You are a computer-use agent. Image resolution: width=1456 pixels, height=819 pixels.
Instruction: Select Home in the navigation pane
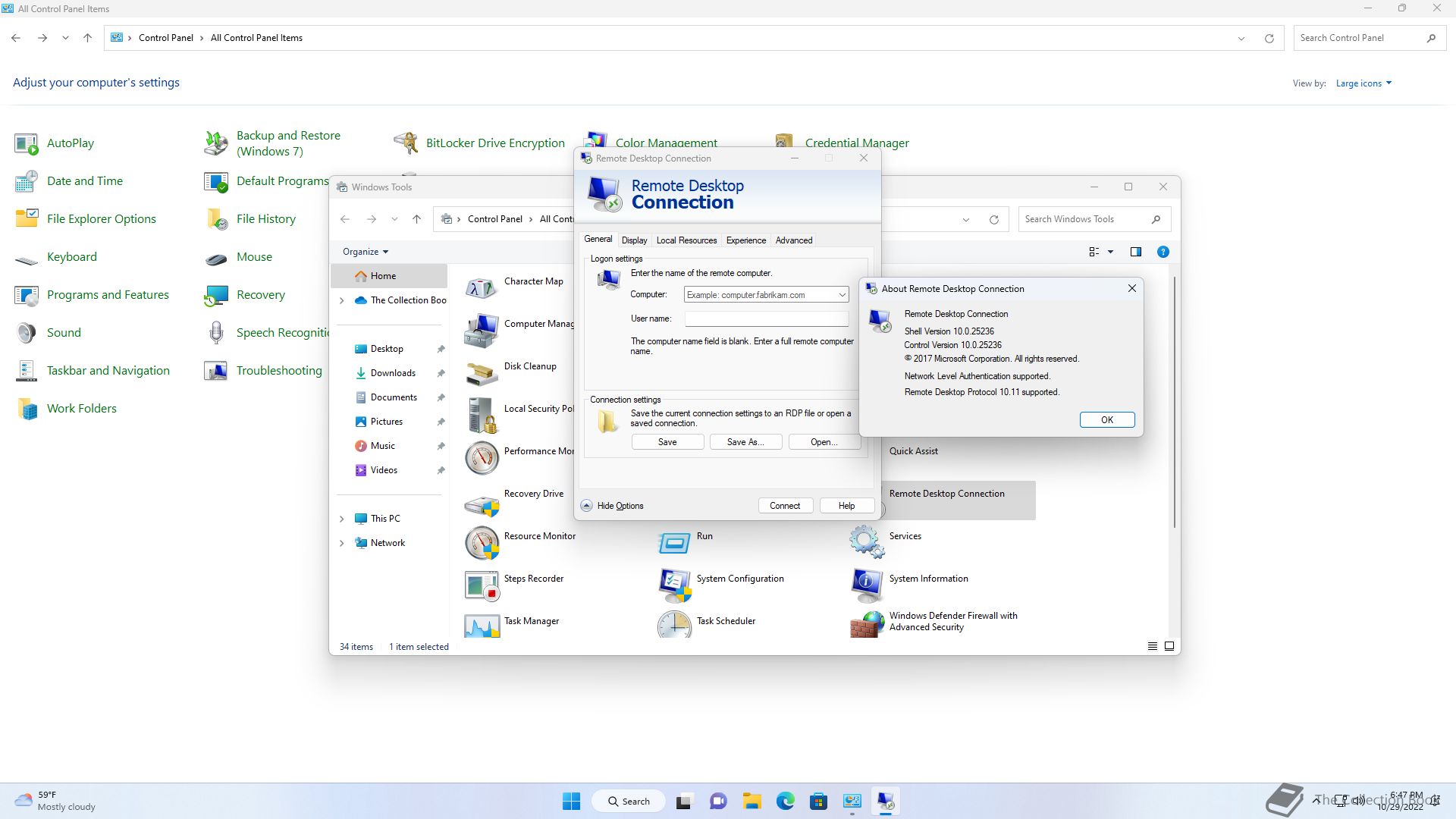tap(389, 276)
